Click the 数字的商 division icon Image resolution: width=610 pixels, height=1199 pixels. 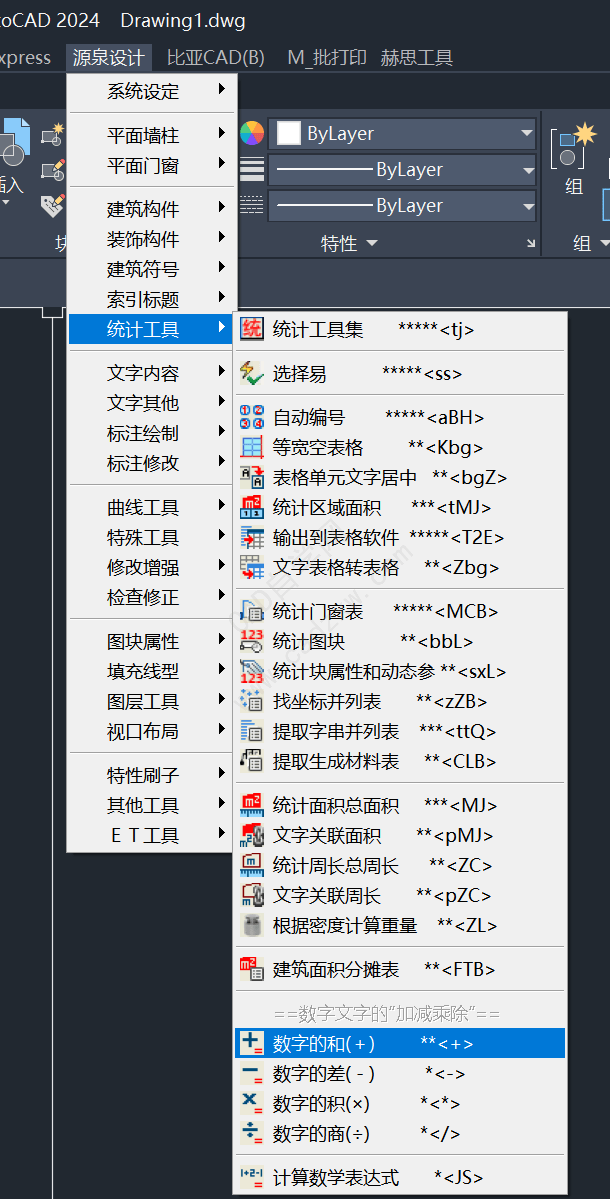(252, 1134)
